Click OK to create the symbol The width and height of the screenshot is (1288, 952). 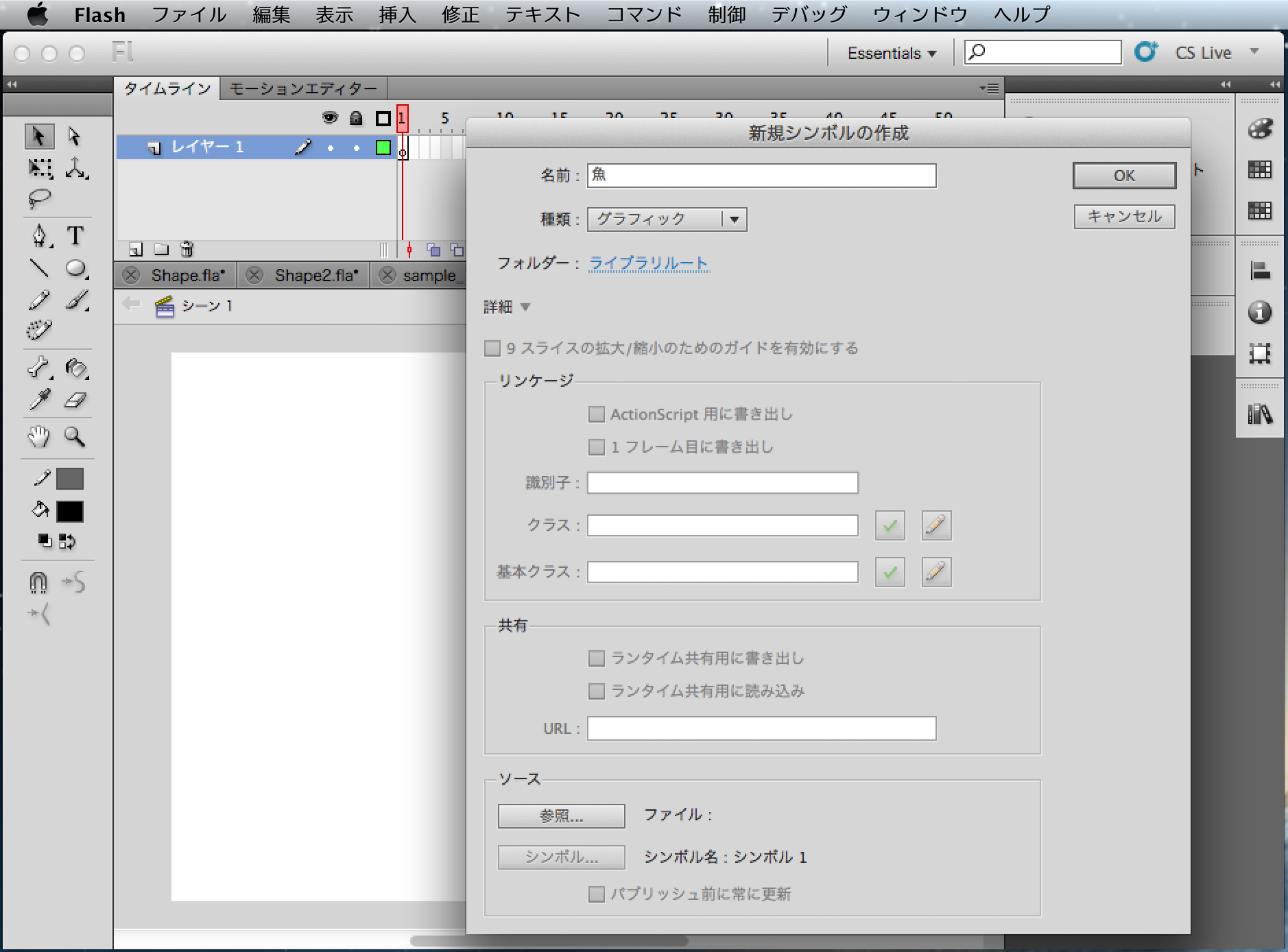pos(1123,176)
